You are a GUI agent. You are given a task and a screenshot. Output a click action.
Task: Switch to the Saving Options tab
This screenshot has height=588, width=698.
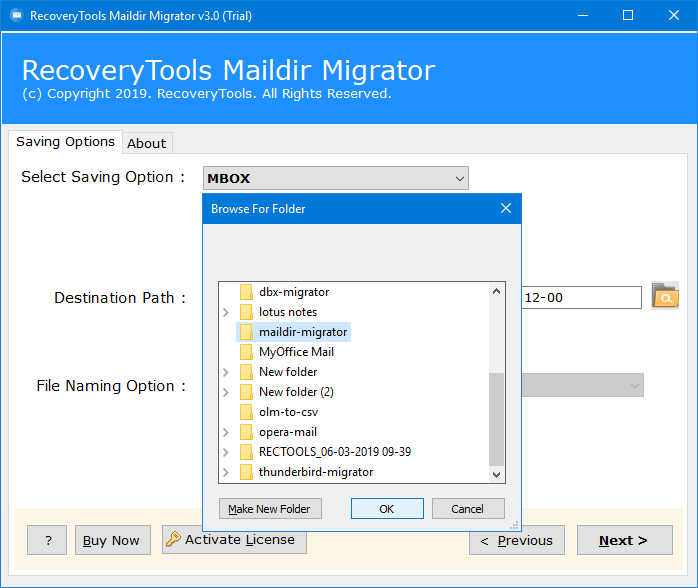pos(65,142)
